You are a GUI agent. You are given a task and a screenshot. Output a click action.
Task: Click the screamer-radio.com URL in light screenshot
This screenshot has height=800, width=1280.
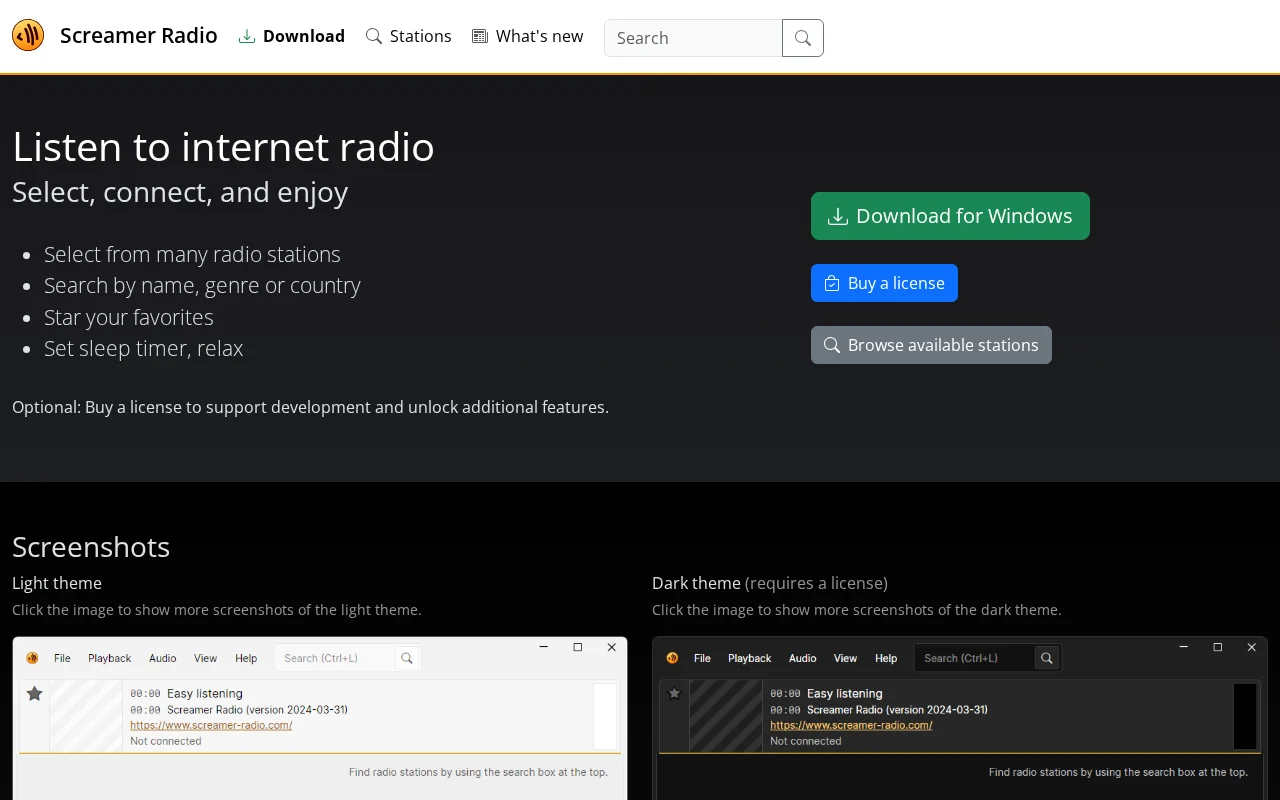coord(211,725)
